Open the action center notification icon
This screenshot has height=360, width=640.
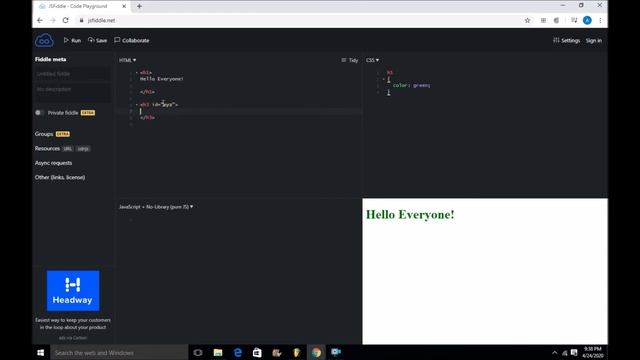[x=574, y=353]
